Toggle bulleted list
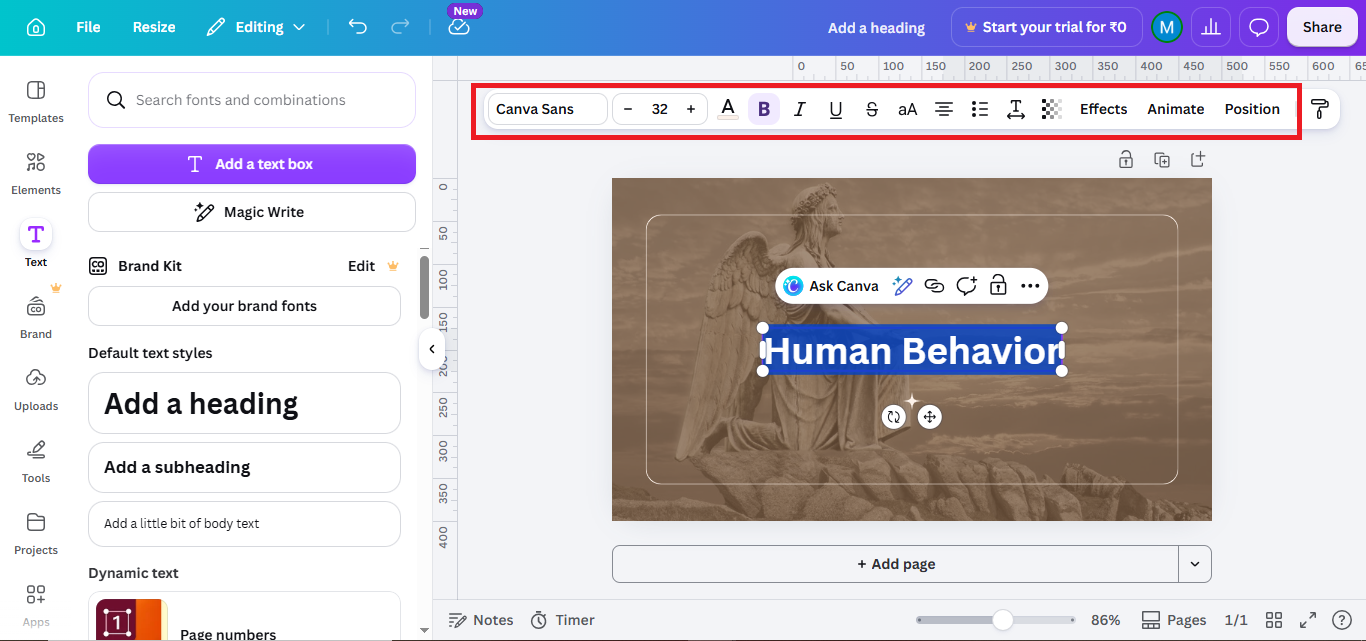Image resolution: width=1366 pixels, height=641 pixels. coord(980,109)
